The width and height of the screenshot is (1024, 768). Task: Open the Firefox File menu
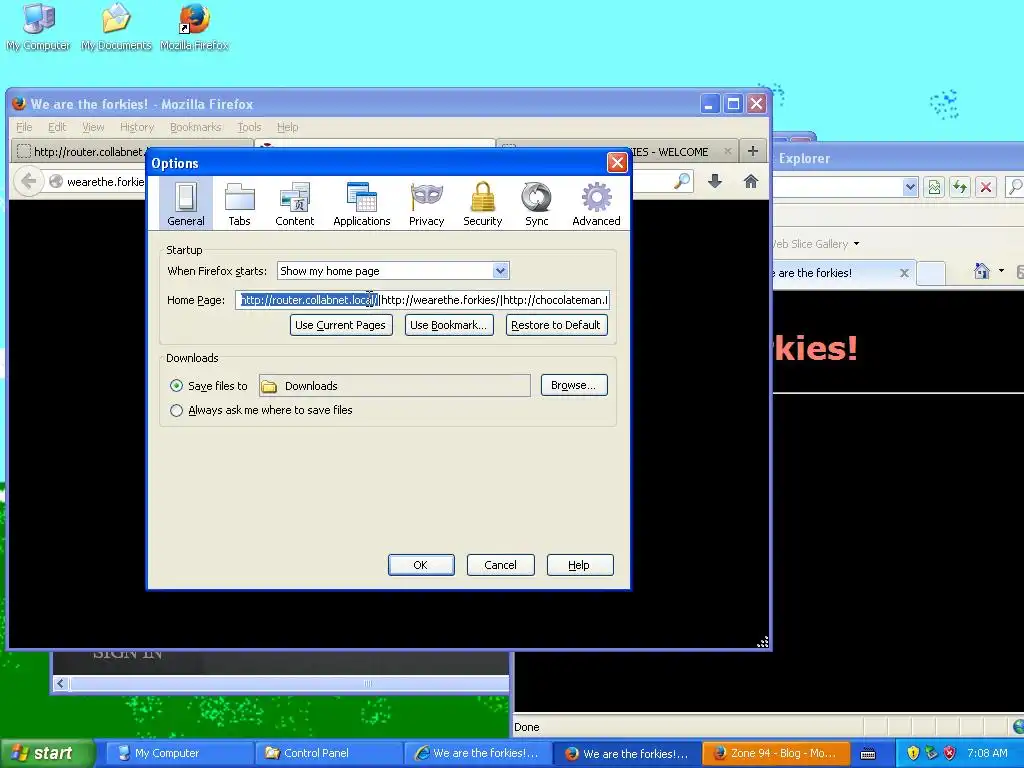24,127
